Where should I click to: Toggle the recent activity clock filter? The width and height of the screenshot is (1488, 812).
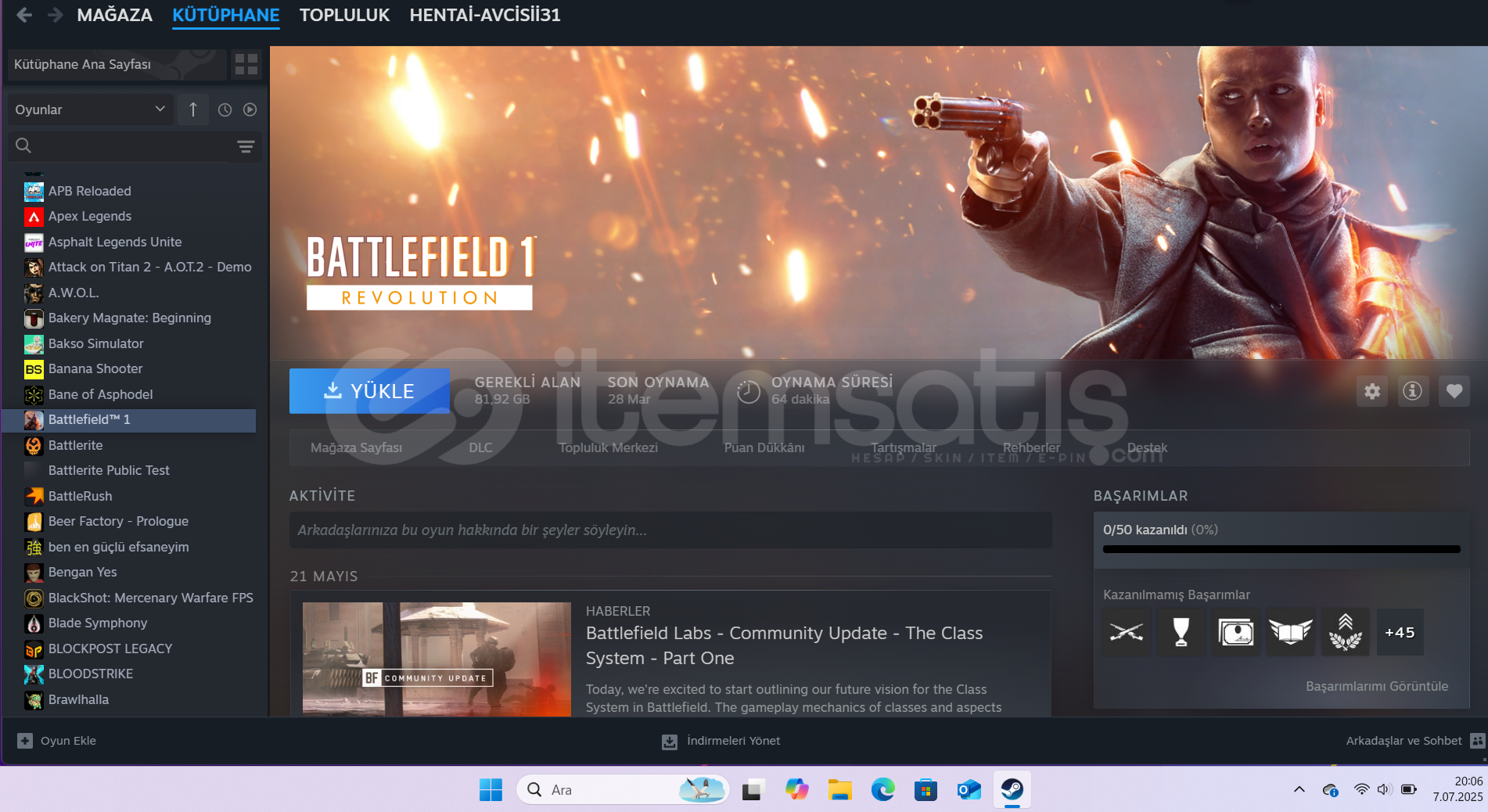(x=225, y=110)
